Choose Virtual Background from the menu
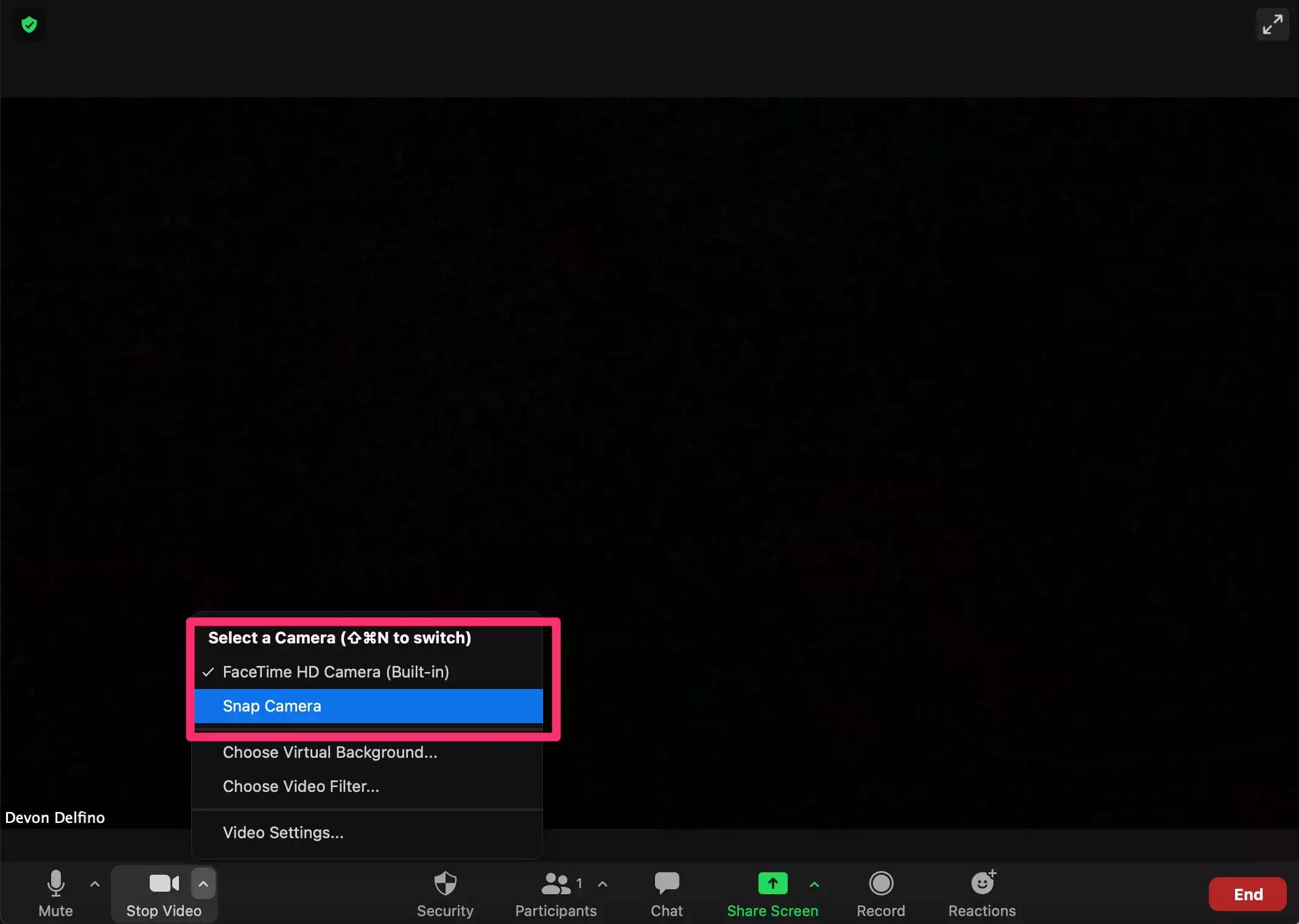Image resolution: width=1299 pixels, height=924 pixels. pyautogui.click(x=330, y=752)
